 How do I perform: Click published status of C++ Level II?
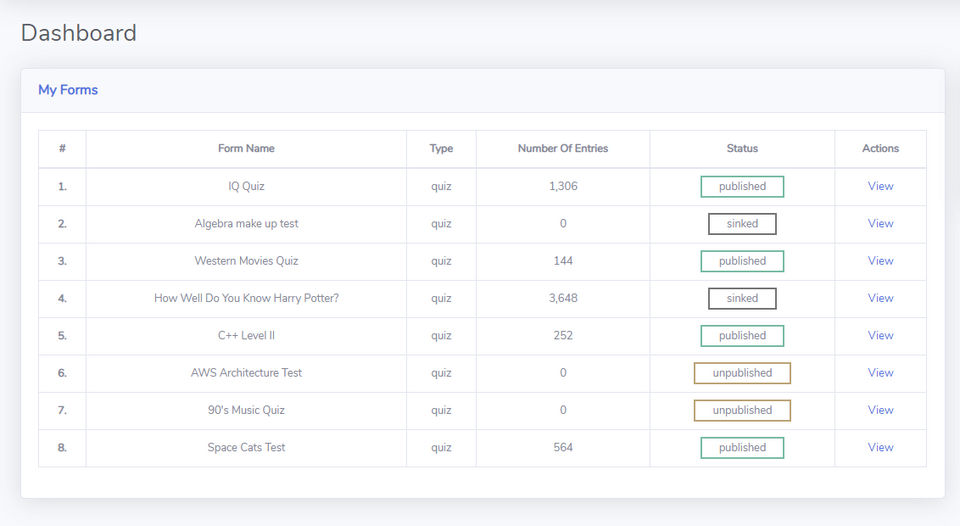(742, 336)
